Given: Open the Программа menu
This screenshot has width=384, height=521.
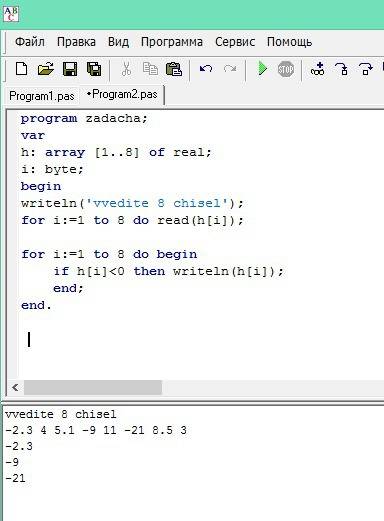Looking at the screenshot, I should [172, 42].
